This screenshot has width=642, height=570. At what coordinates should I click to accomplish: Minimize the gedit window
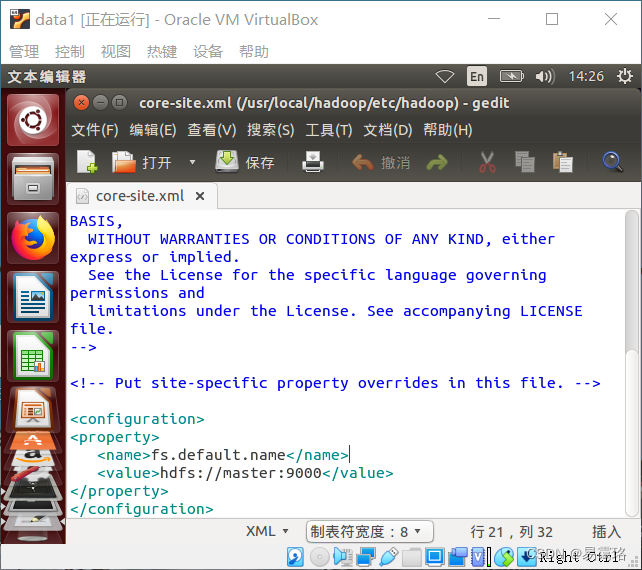100,102
